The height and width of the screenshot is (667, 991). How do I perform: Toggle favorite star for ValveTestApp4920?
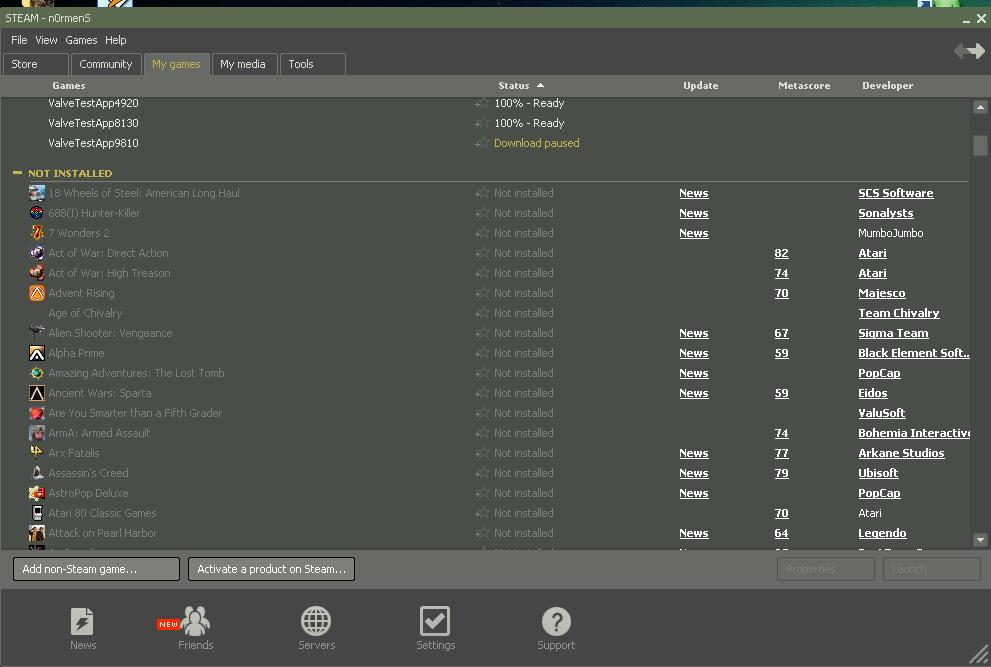[x=482, y=103]
